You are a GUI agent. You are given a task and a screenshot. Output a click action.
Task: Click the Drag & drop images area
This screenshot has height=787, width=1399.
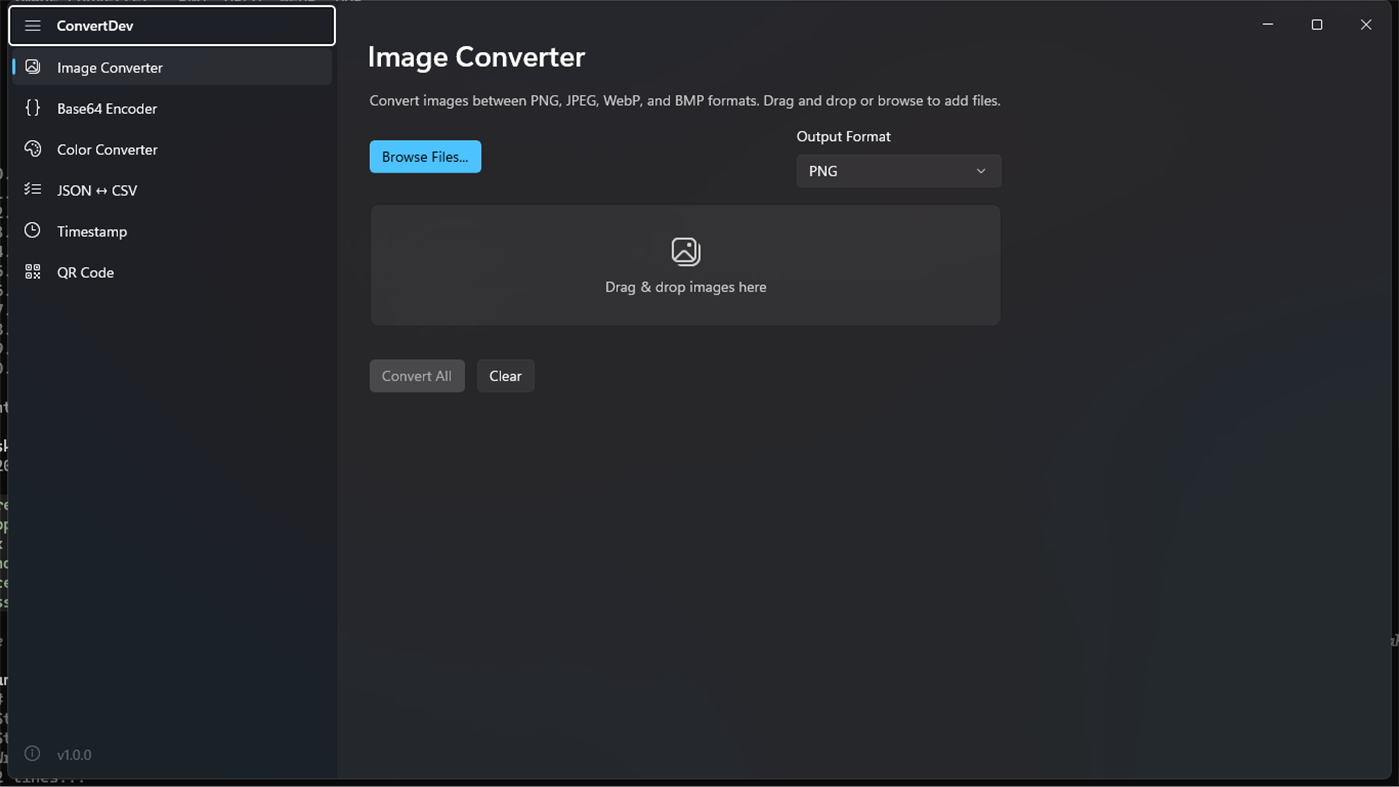pos(686,265)
